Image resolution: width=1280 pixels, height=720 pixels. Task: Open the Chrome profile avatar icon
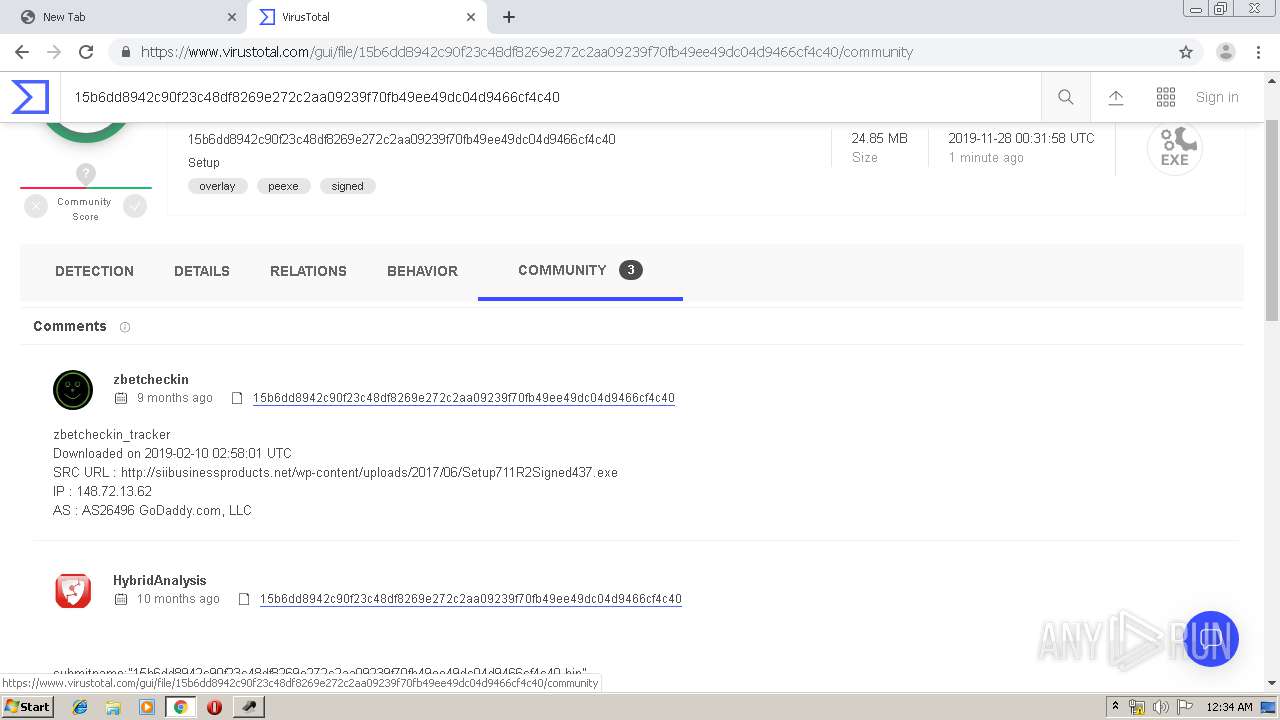[1226, 52]
